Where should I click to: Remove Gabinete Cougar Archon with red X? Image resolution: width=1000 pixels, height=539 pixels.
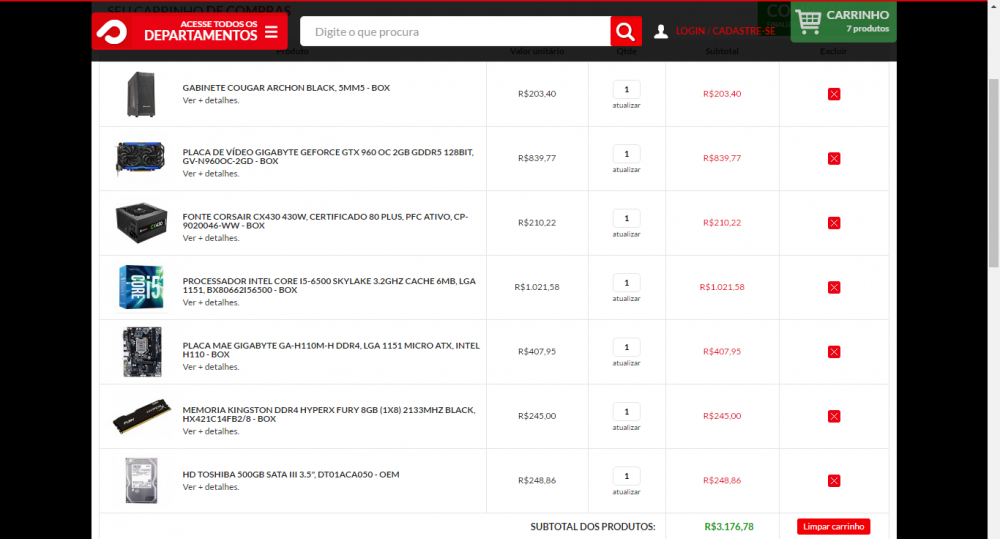[x=834, y=94]
